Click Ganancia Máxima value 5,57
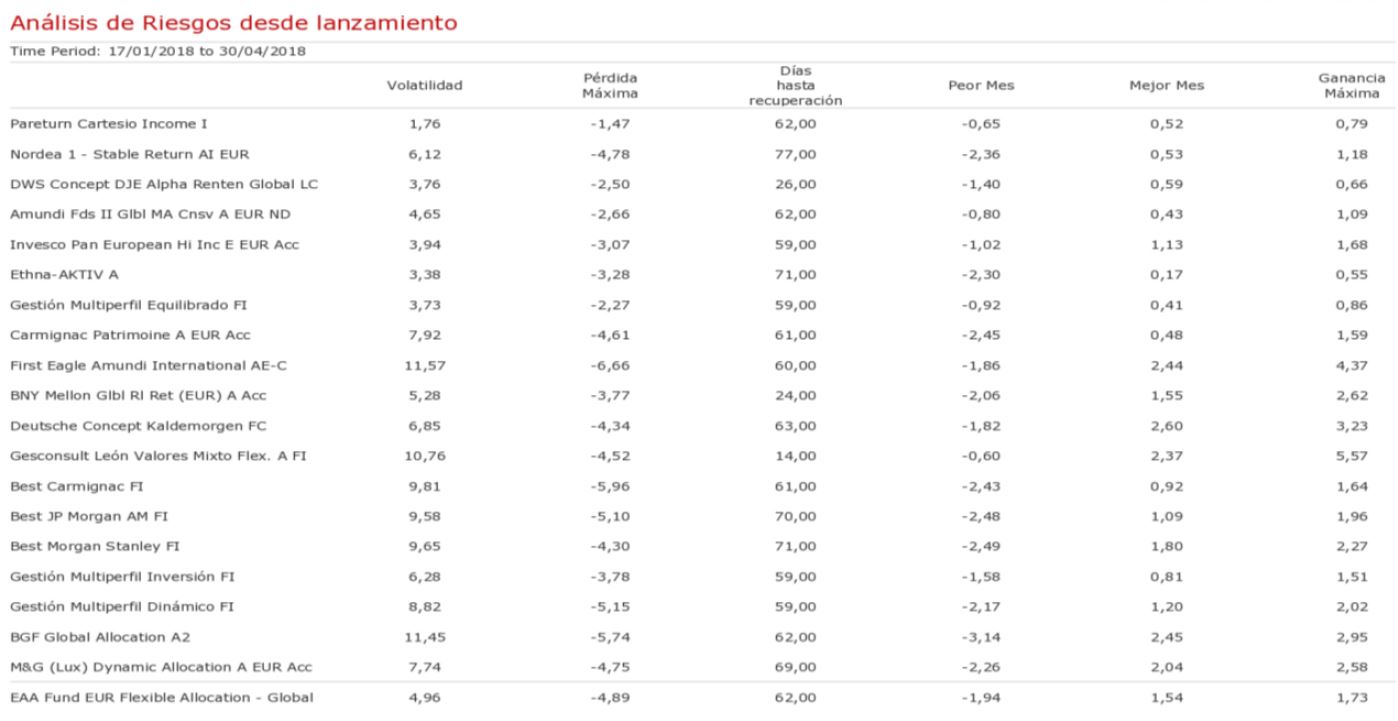Screen dimensions: 1398x721 [1351, 456]
